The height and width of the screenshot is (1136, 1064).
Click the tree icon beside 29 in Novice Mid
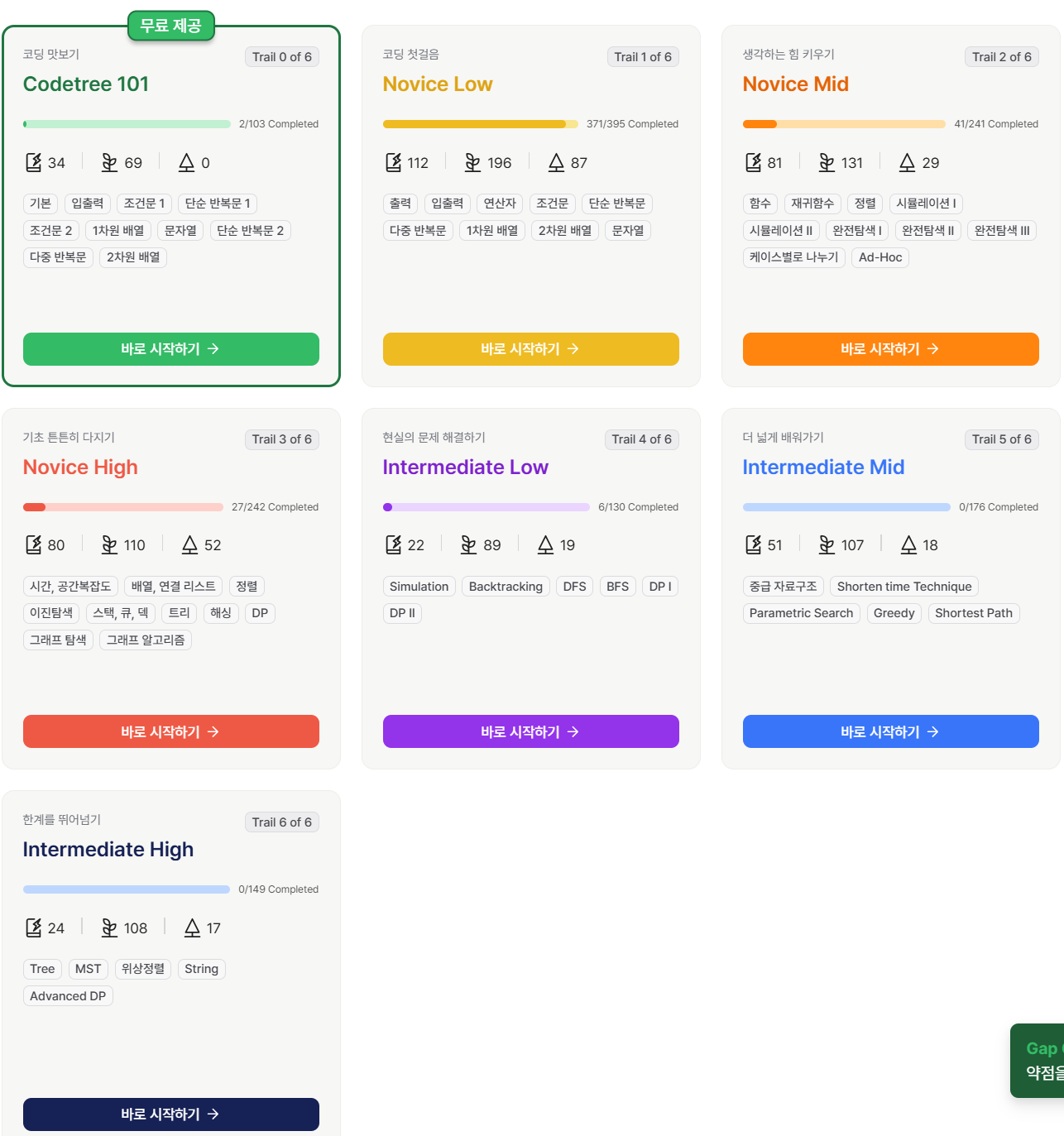908,162
